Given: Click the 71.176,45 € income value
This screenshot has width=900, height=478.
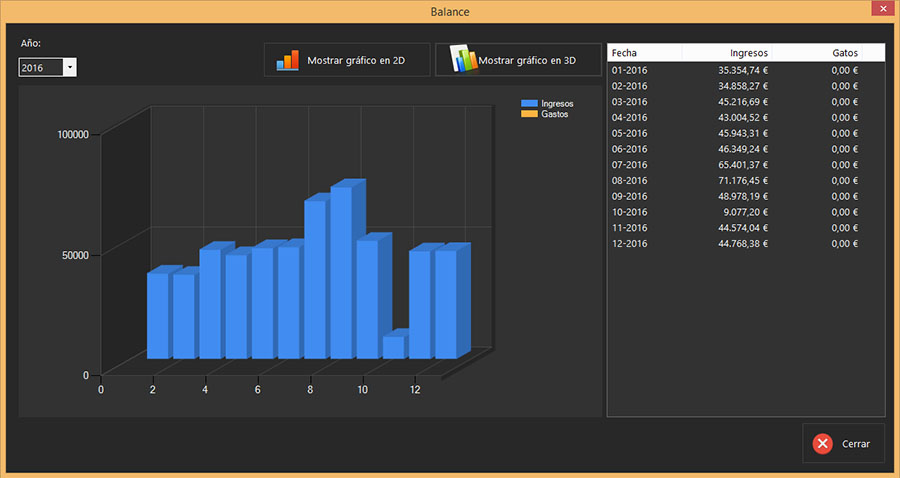Looking at the screenshot, I should coord(743,181).
